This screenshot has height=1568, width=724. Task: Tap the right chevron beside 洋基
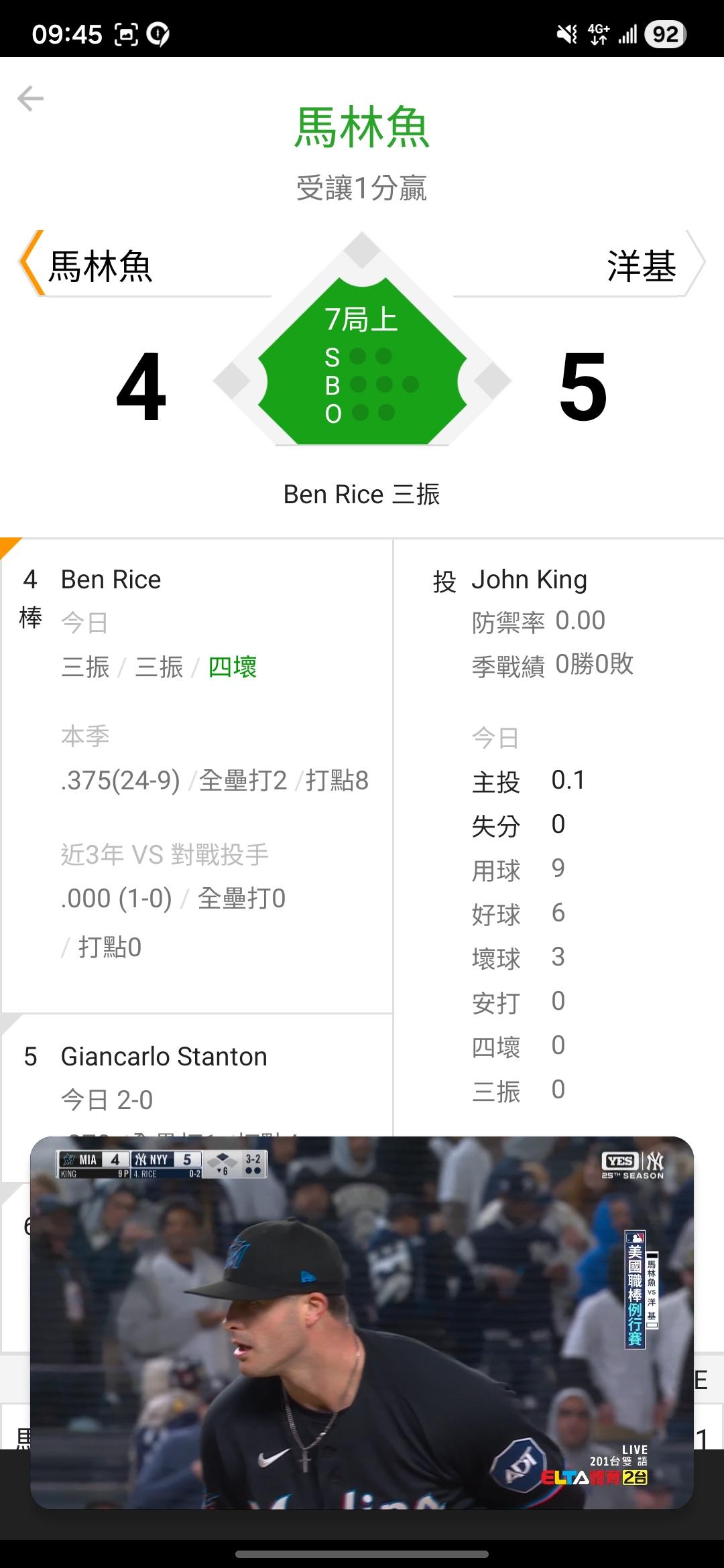point(695,263)
